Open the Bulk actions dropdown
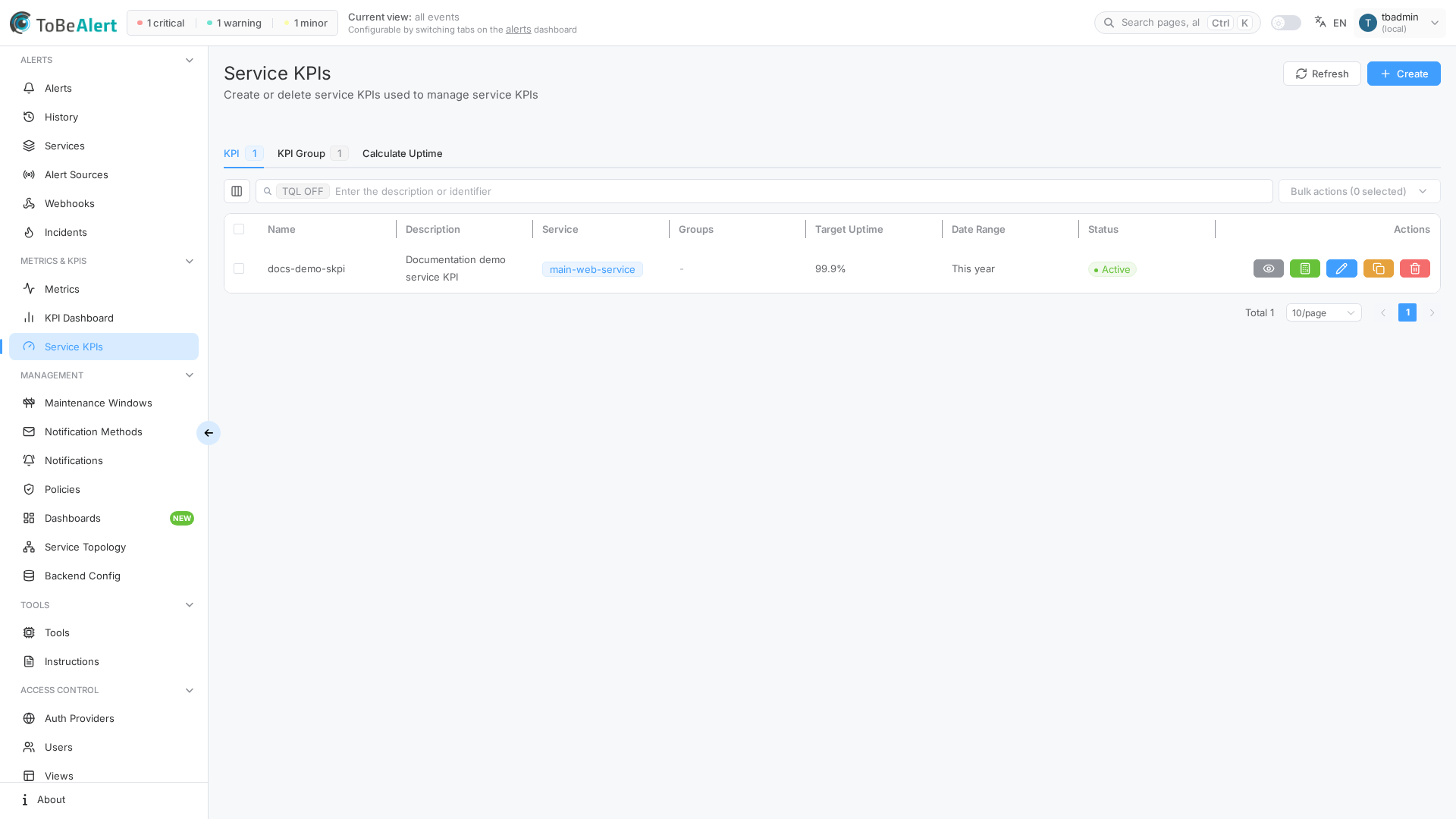The height and width of the screenshot is (819, 1456). 1359,191
